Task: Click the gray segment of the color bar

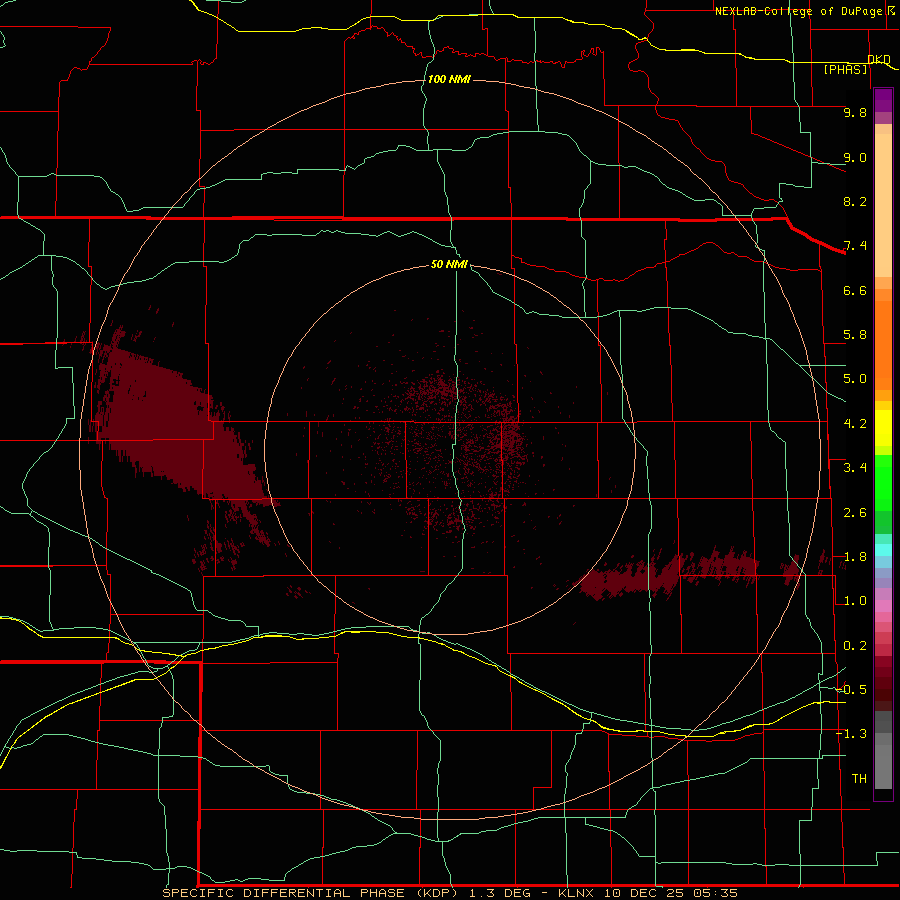Action: [883, 750]
